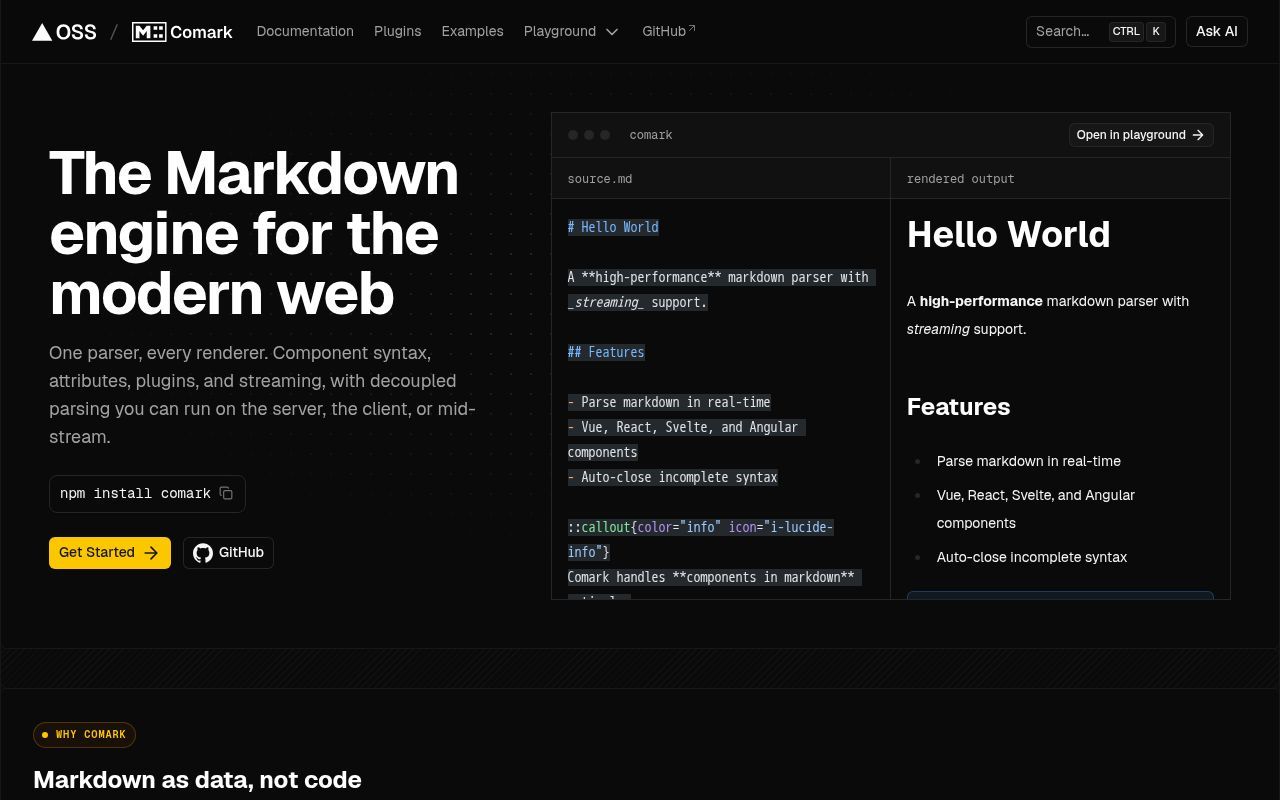
Task: Click Open in playground button
Action: (1141, 135)
